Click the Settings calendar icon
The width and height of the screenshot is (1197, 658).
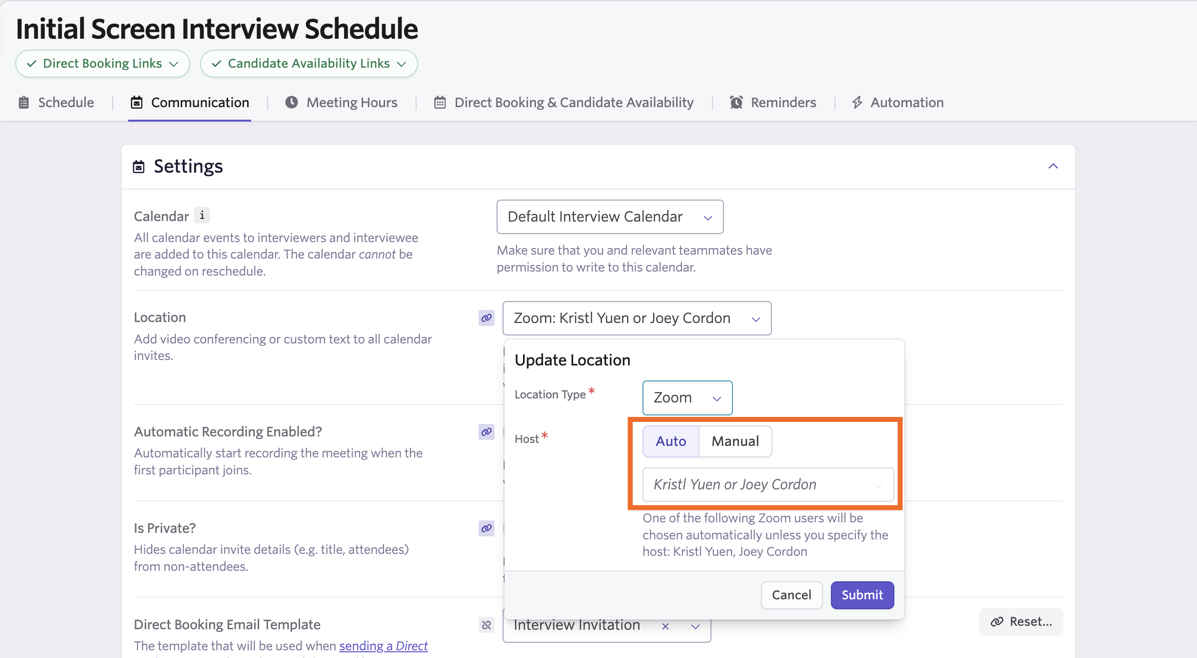pyautogui.click(x=139, y=167)
